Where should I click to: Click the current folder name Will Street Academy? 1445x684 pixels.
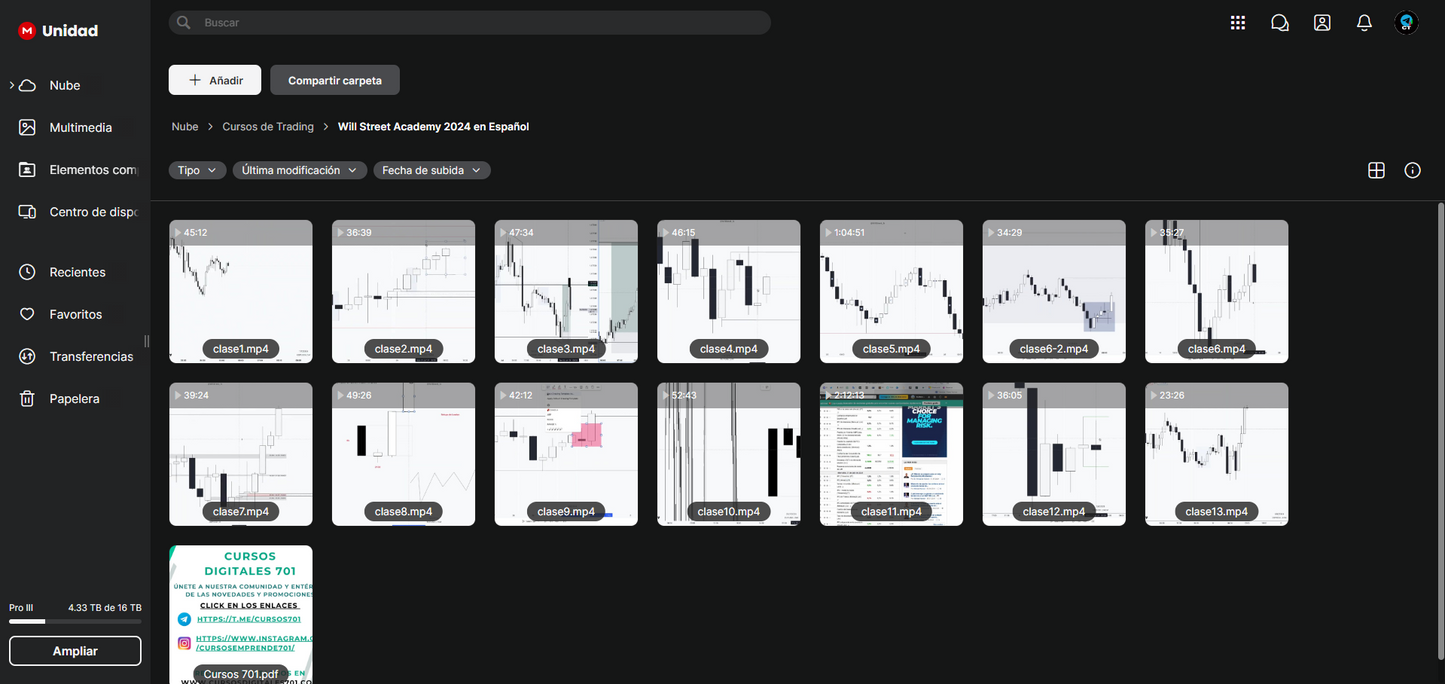[434, 127]
